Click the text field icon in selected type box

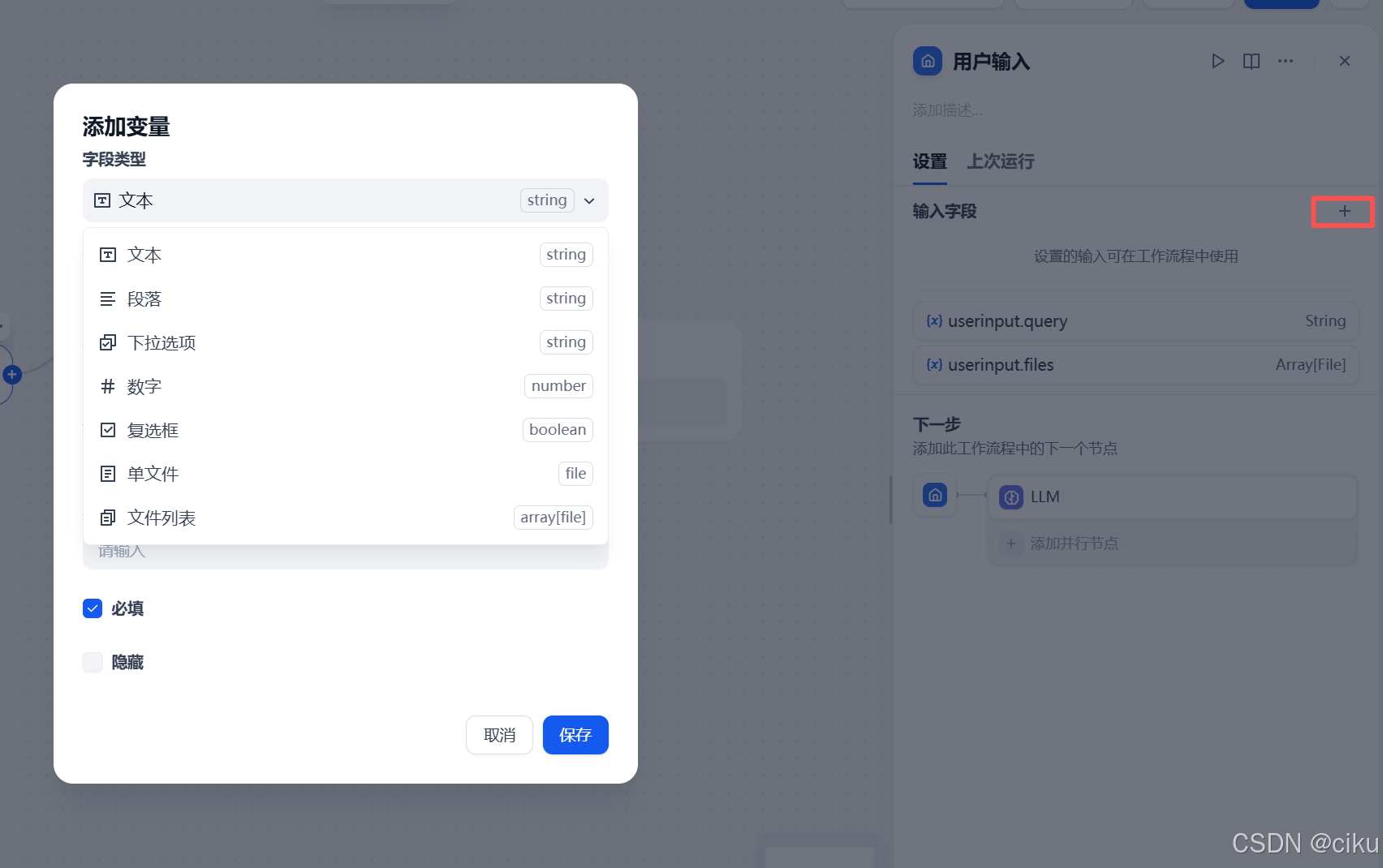click(x=102, y=200)
